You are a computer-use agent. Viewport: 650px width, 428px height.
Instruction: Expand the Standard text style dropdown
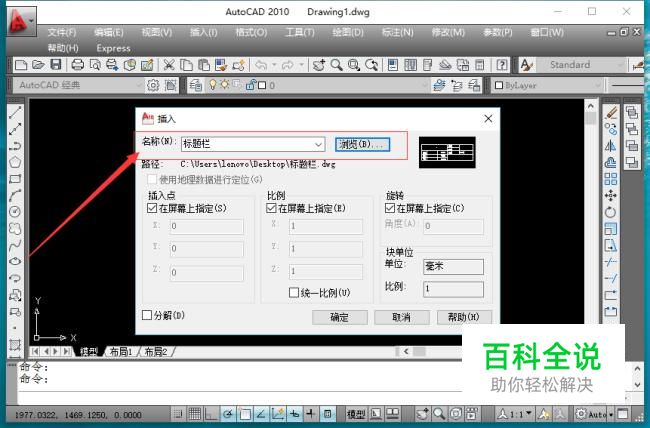point(620,65)
